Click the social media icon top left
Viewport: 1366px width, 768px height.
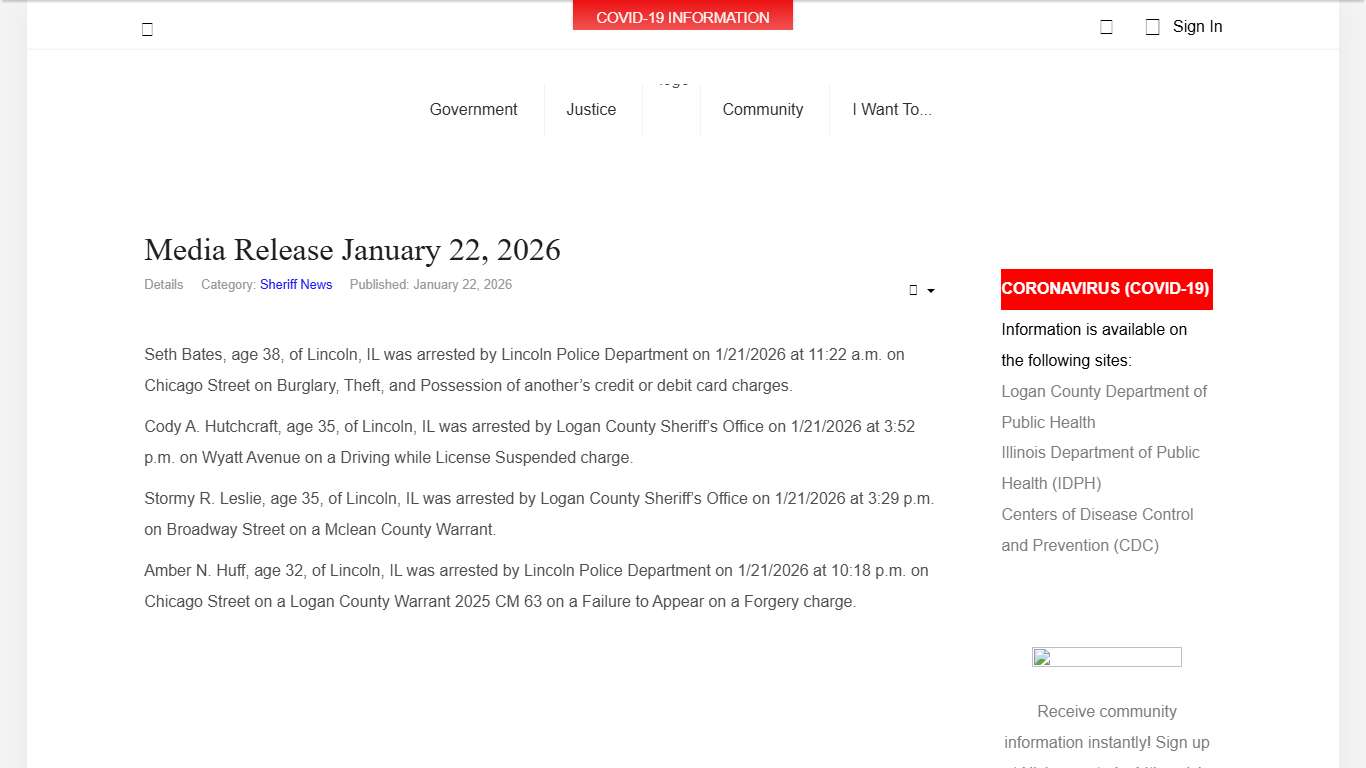click(147, 28)
